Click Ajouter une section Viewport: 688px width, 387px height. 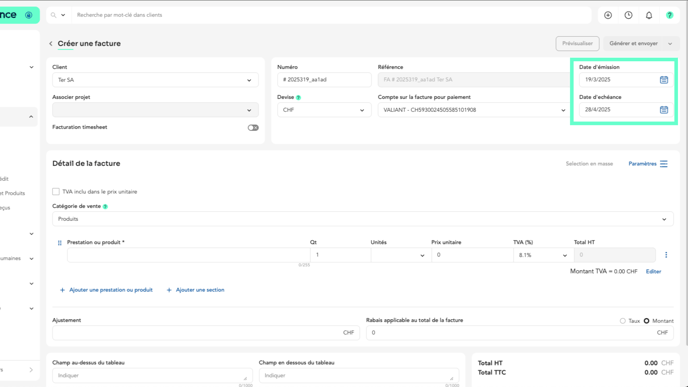[196, 290]
